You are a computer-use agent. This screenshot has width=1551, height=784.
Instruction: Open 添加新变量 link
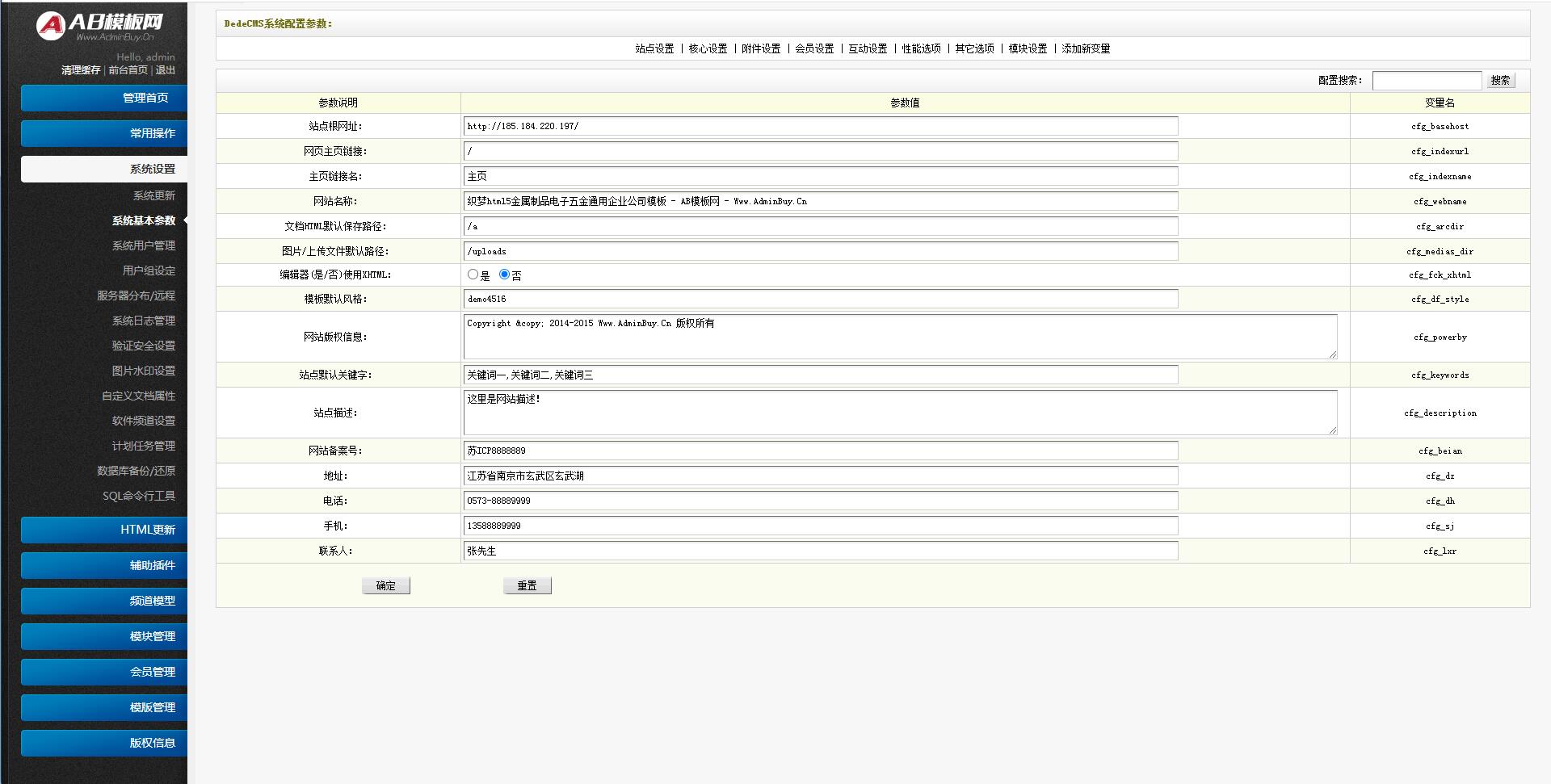tap(1086, 48)
